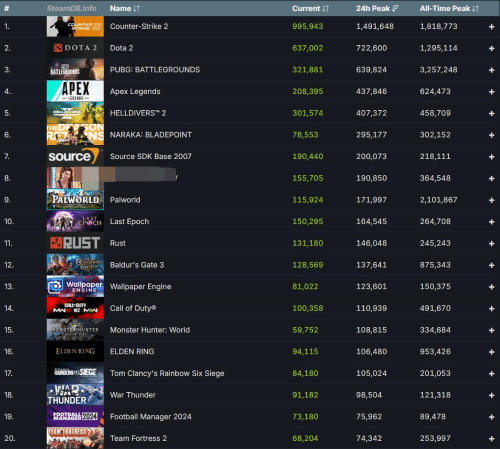Open the Wallpaper Engine entry
This screenshot has width=500, height=449.
140,287
